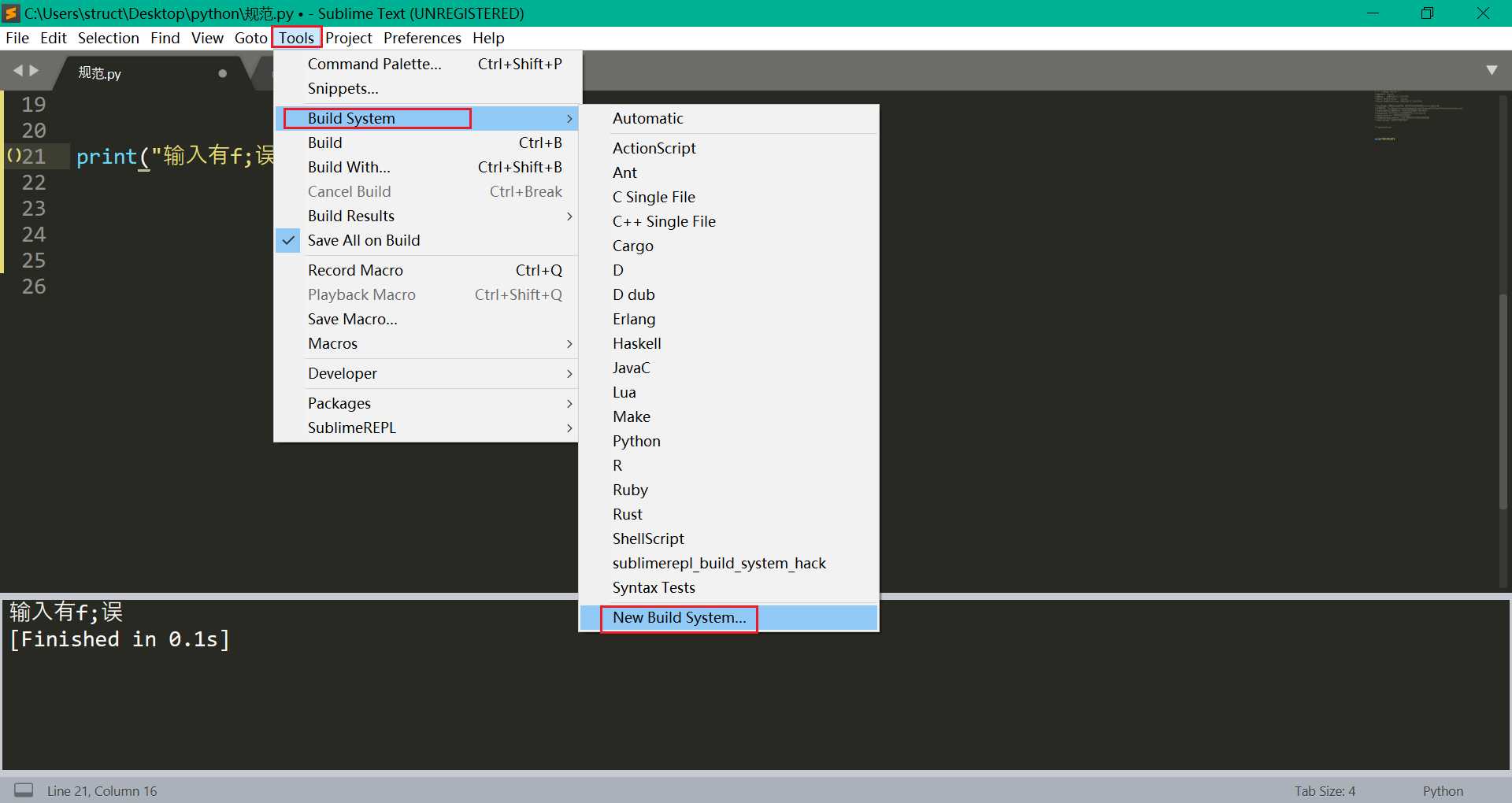The image size is (1512, 803).
Task: Click Line 21, Column 16 status text
Action: point(102,790)
